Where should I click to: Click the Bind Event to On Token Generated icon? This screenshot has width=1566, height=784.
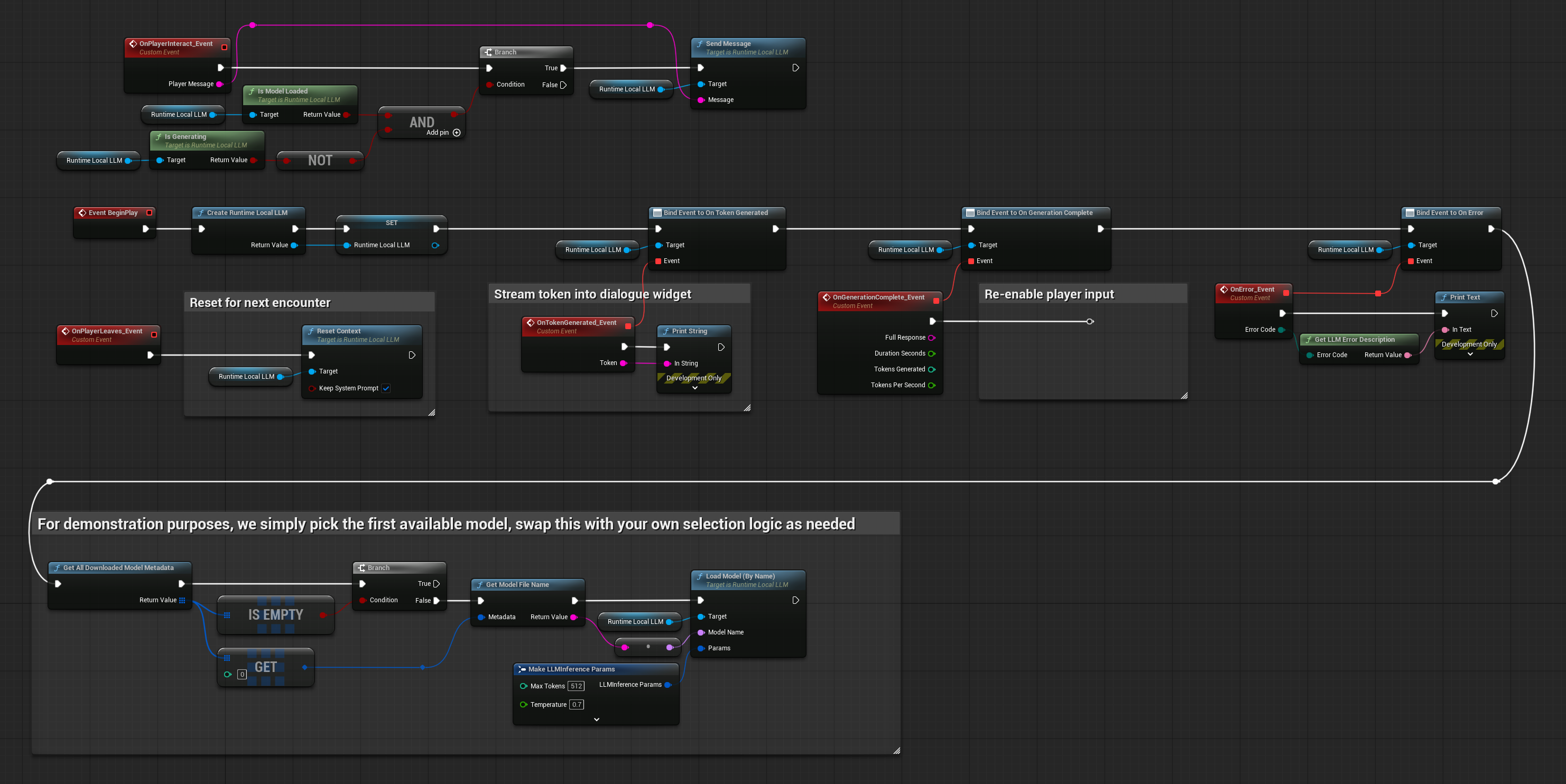pyautogui.click(x=657, y=212)
